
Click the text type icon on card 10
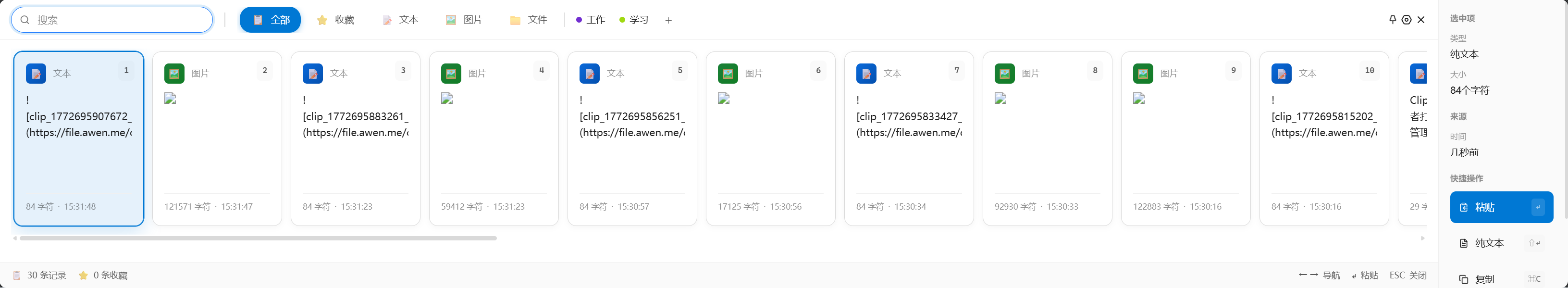(1281, 74)
